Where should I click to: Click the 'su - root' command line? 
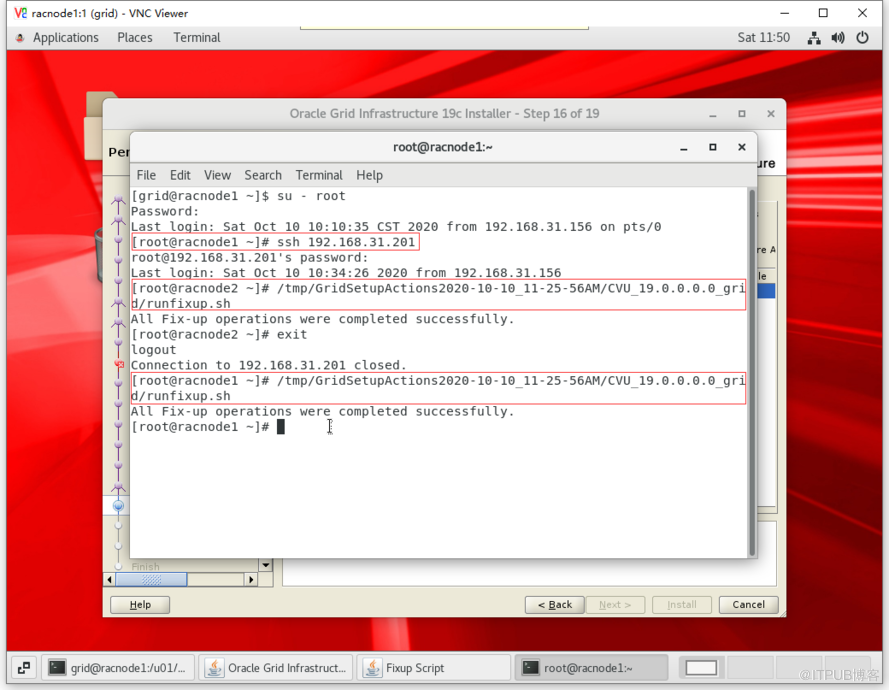[238, 196]
